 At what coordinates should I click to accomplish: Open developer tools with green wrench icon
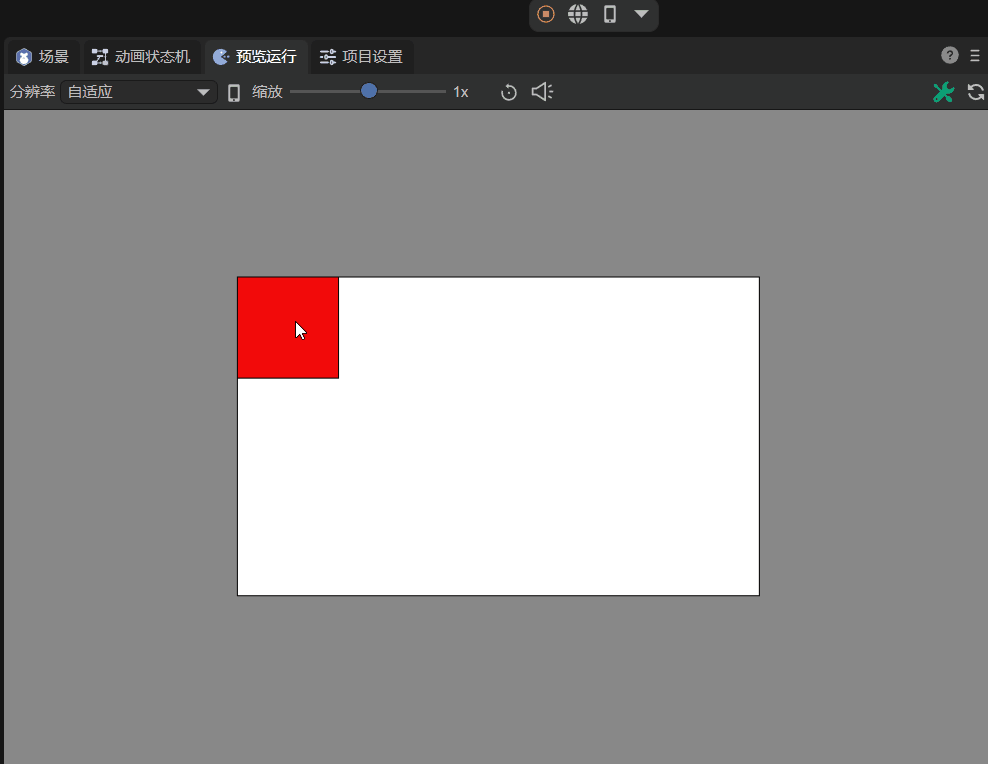coord(943,93)
